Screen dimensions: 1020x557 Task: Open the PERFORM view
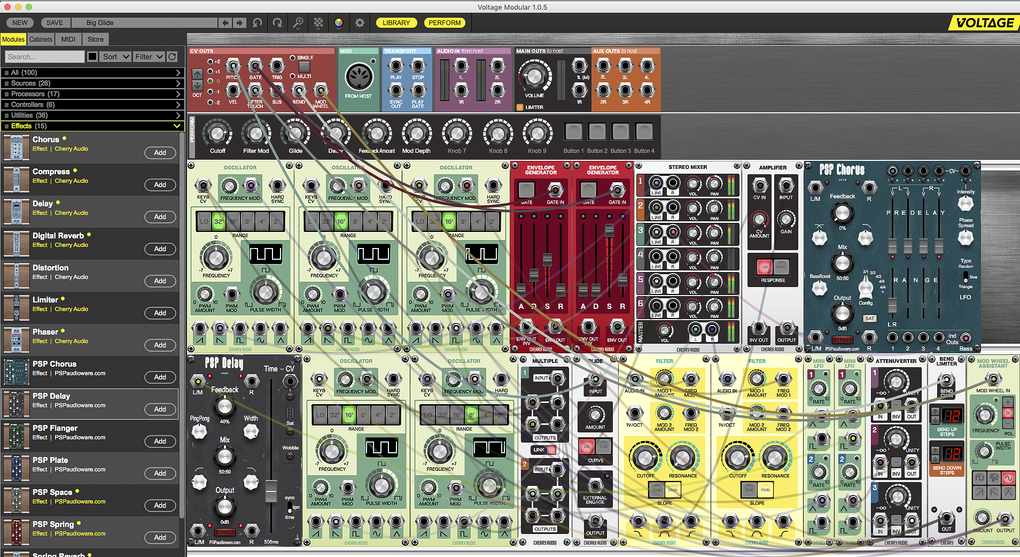444,23
